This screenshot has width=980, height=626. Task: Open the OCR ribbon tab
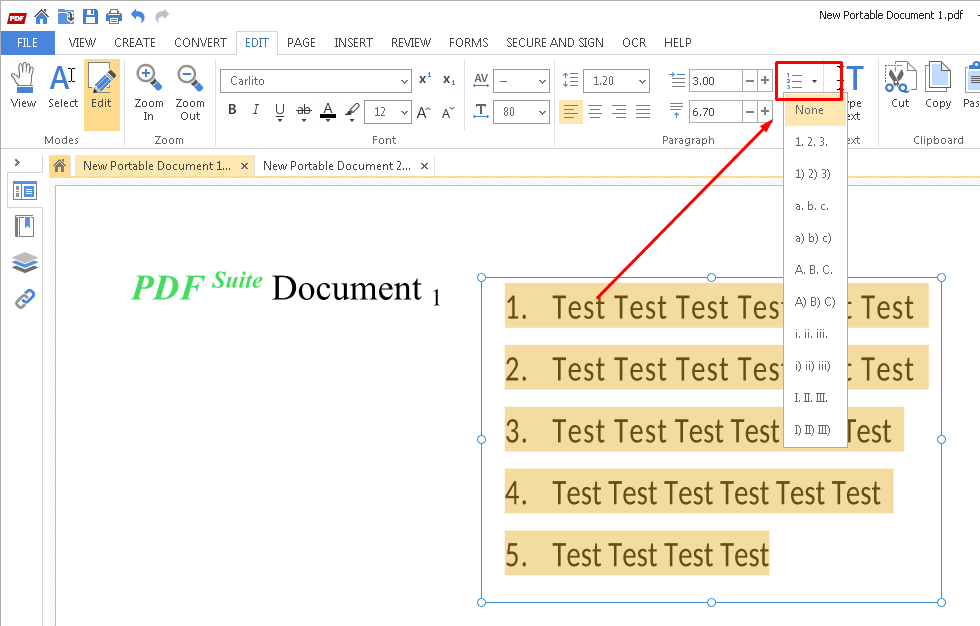(634, 42)
